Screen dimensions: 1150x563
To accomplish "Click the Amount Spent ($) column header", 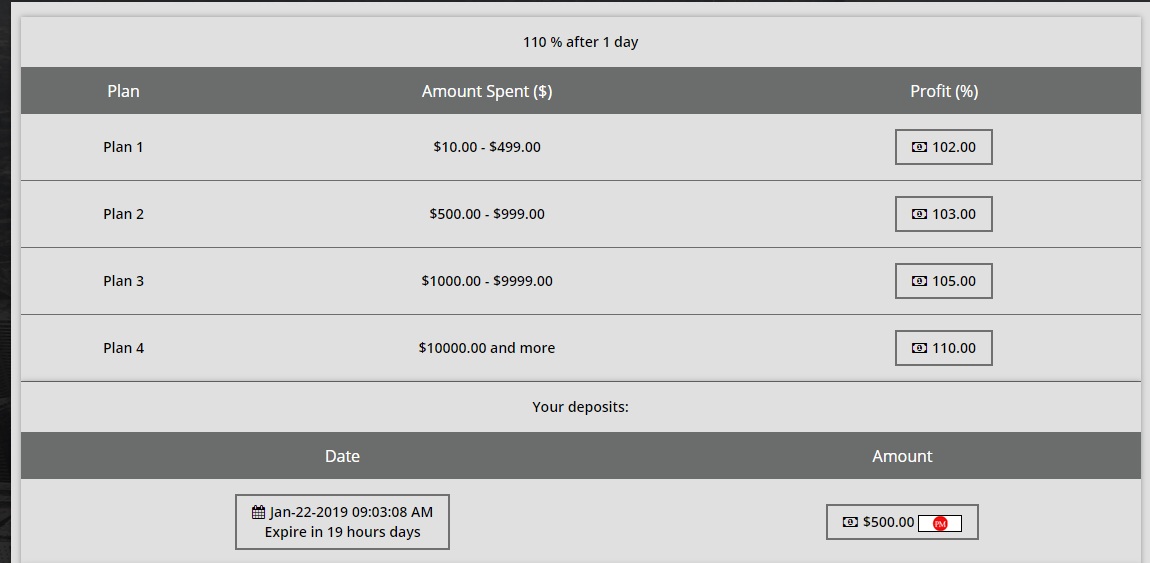I will [x=487, y=91].
